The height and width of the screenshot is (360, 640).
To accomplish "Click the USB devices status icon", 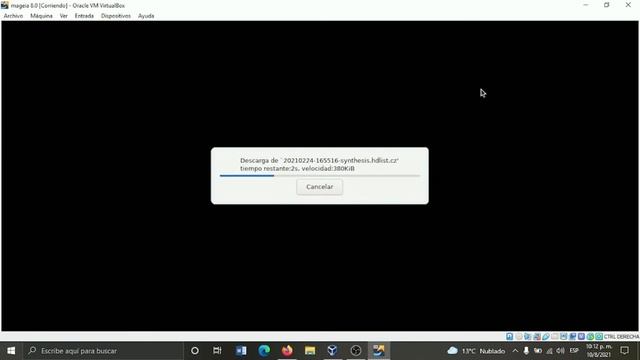I will tap(546, 336).
